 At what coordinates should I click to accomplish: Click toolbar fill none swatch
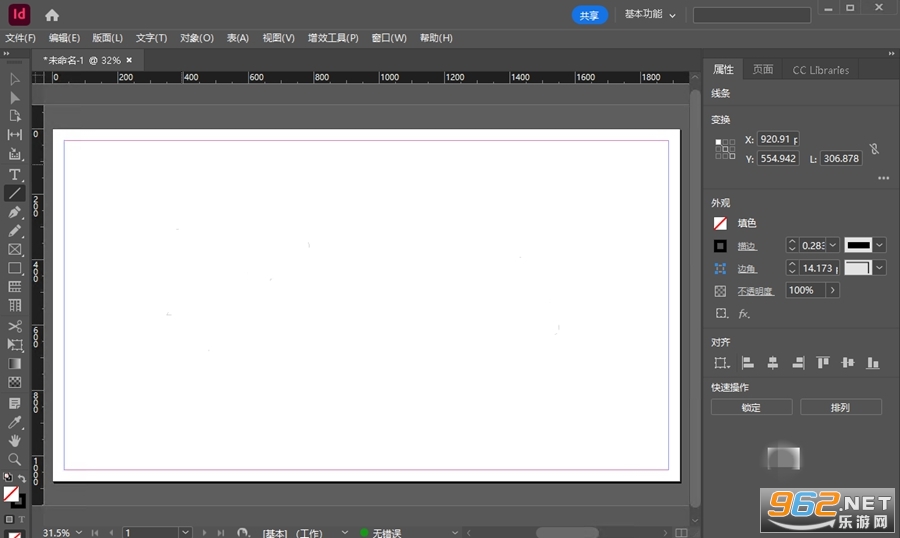[10, 494]
